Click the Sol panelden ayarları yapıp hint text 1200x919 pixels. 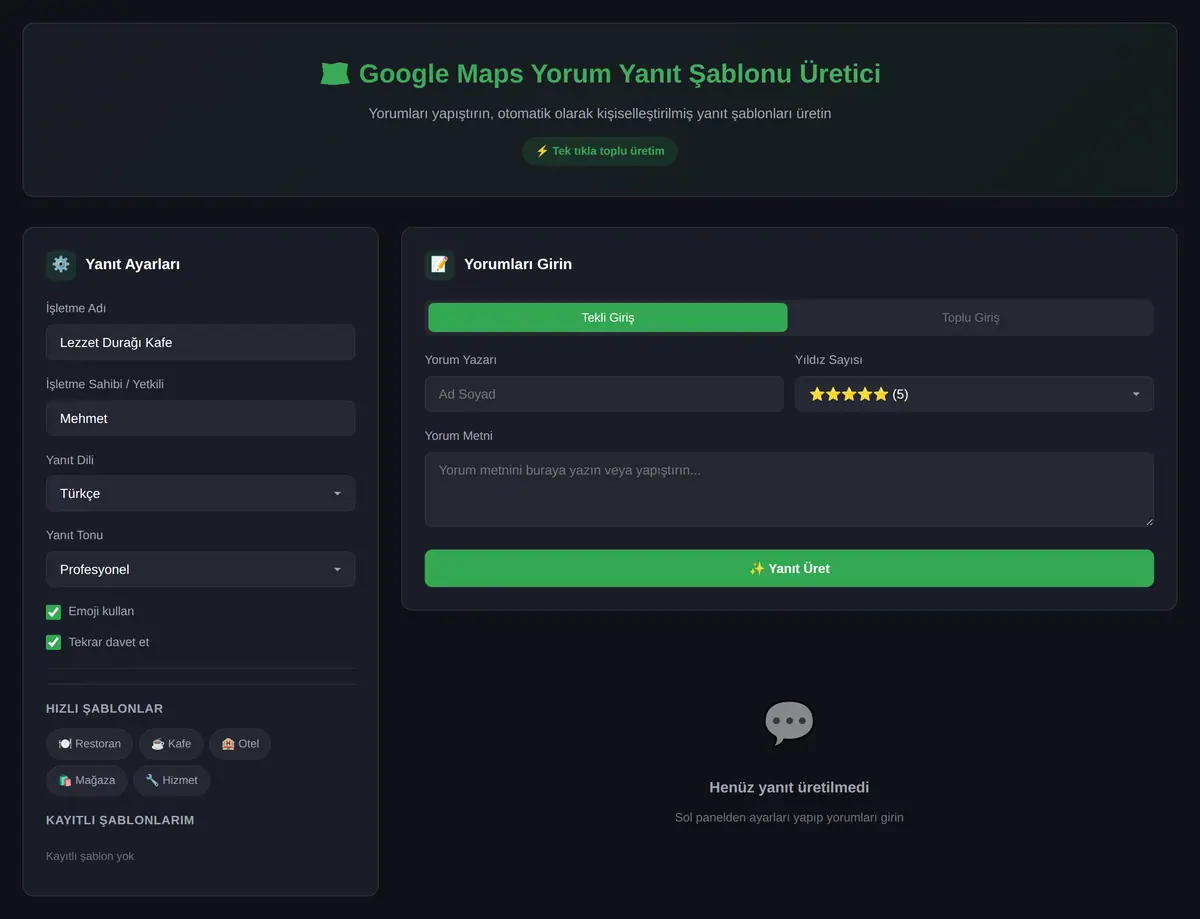tap(789, 818)
